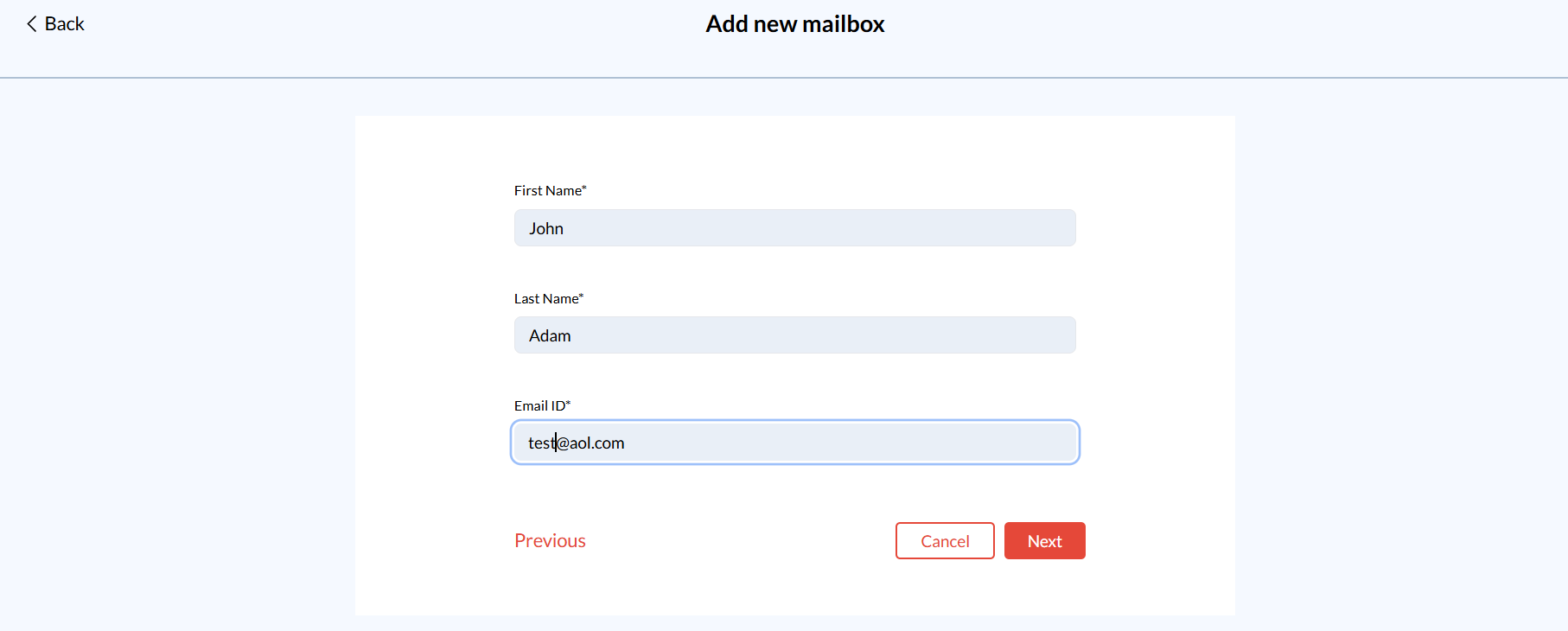Click the "test" part of the email address
Image resolution: width=1568 pixels, height=631 pixels.
540,443
